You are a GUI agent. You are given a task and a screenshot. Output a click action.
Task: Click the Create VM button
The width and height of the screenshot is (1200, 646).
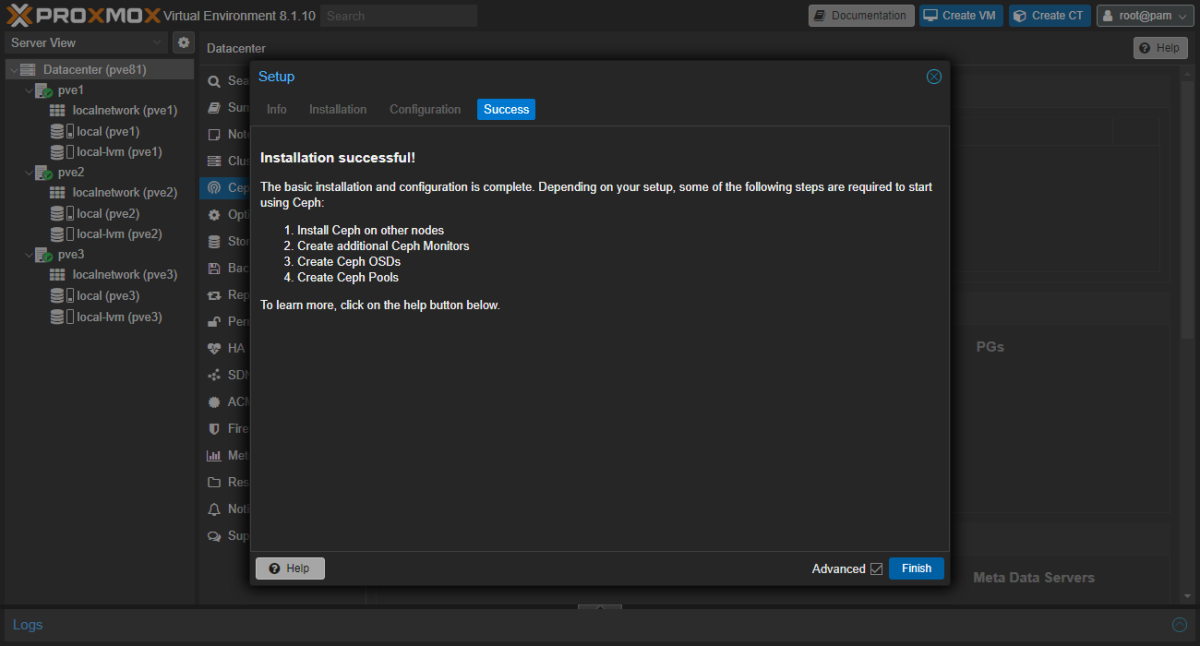coord(961,16)
